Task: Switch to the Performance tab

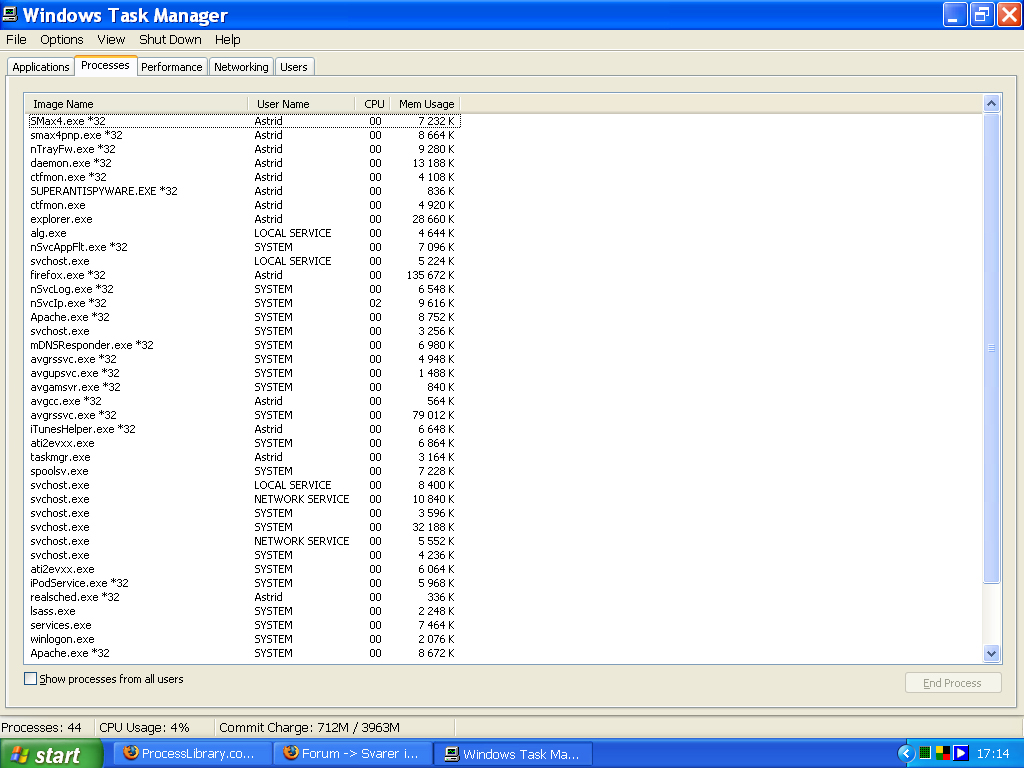Action: pyautogui.click(x=172, y=67)
